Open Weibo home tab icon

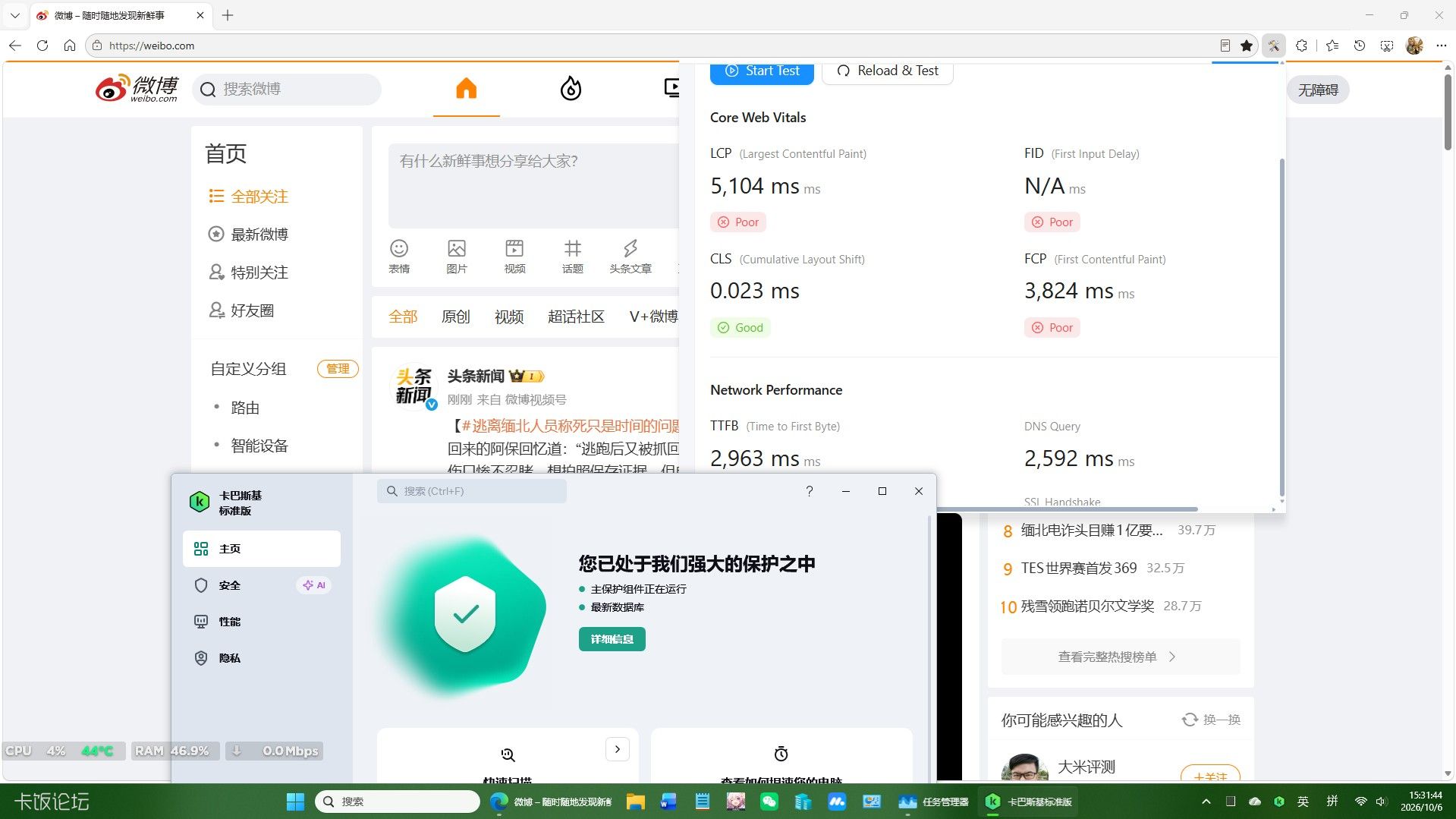click(466, 89)
